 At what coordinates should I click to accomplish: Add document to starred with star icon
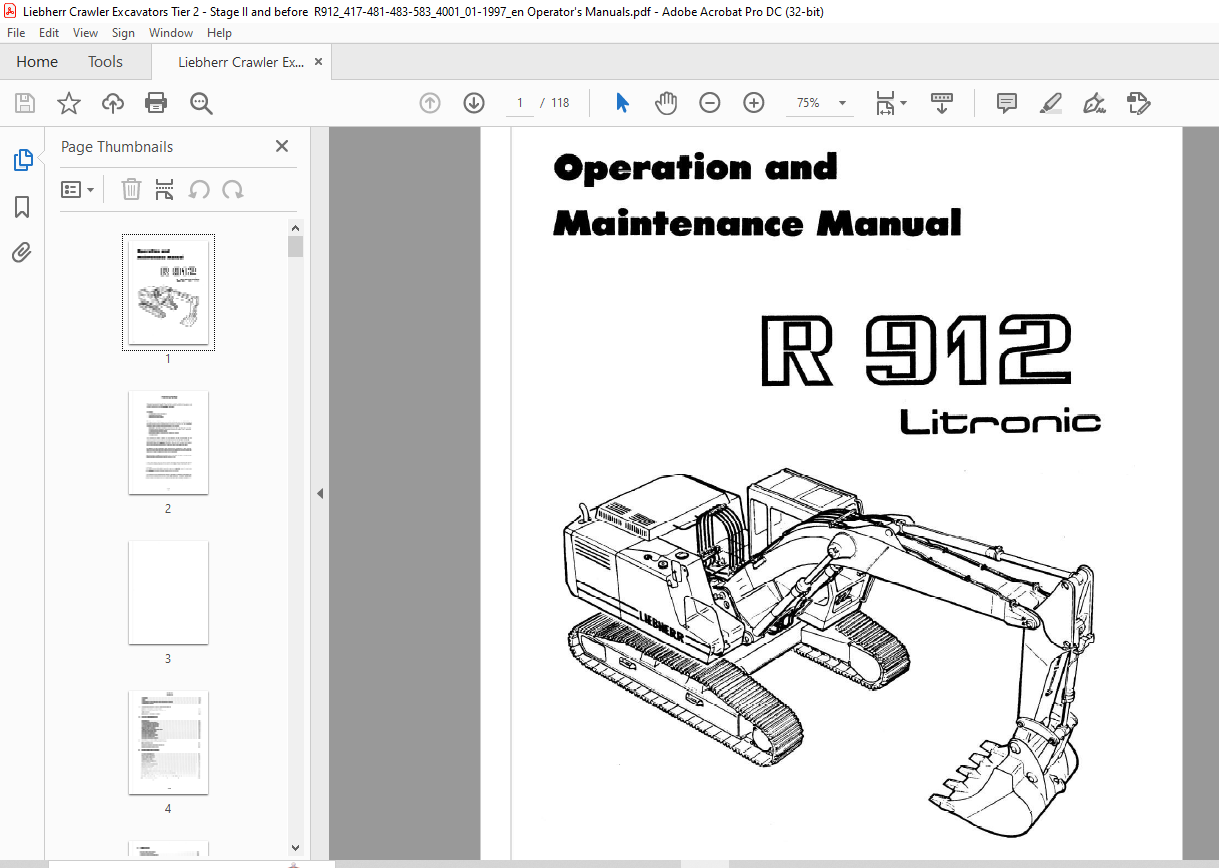(69, 103)
